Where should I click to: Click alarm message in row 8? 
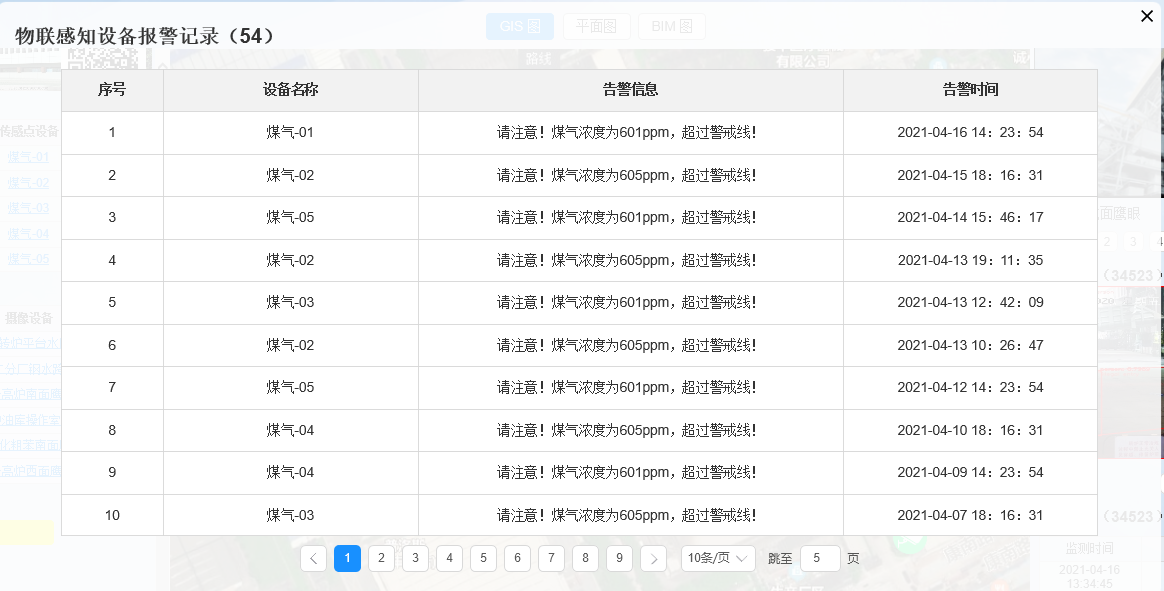click(627, 431)
